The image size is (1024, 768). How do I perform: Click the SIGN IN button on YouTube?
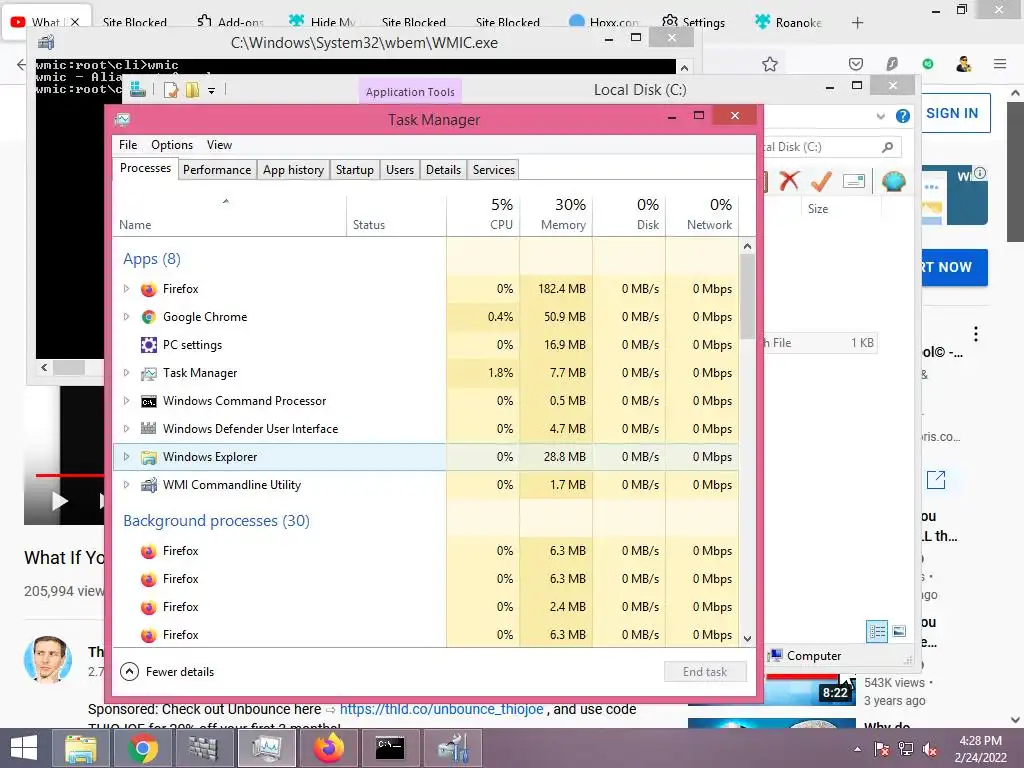[952, 113]
